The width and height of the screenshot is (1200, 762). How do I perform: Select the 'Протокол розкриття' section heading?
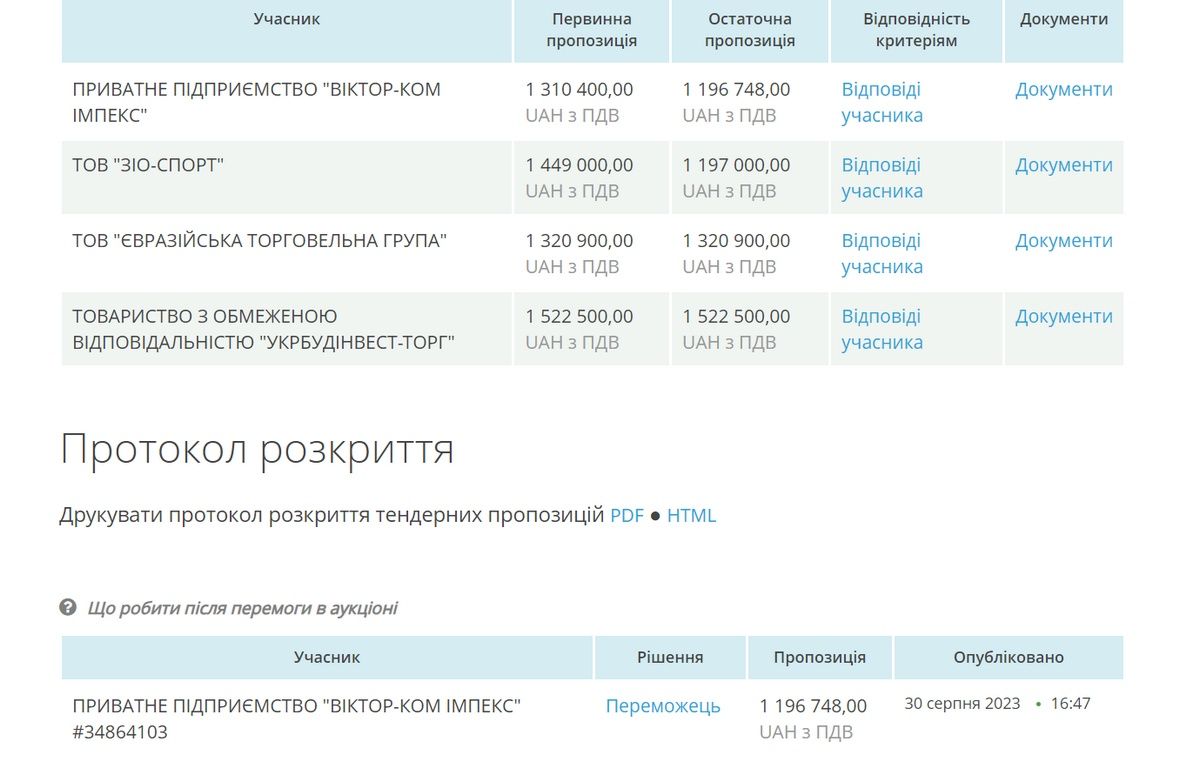[x=257, y=449]
